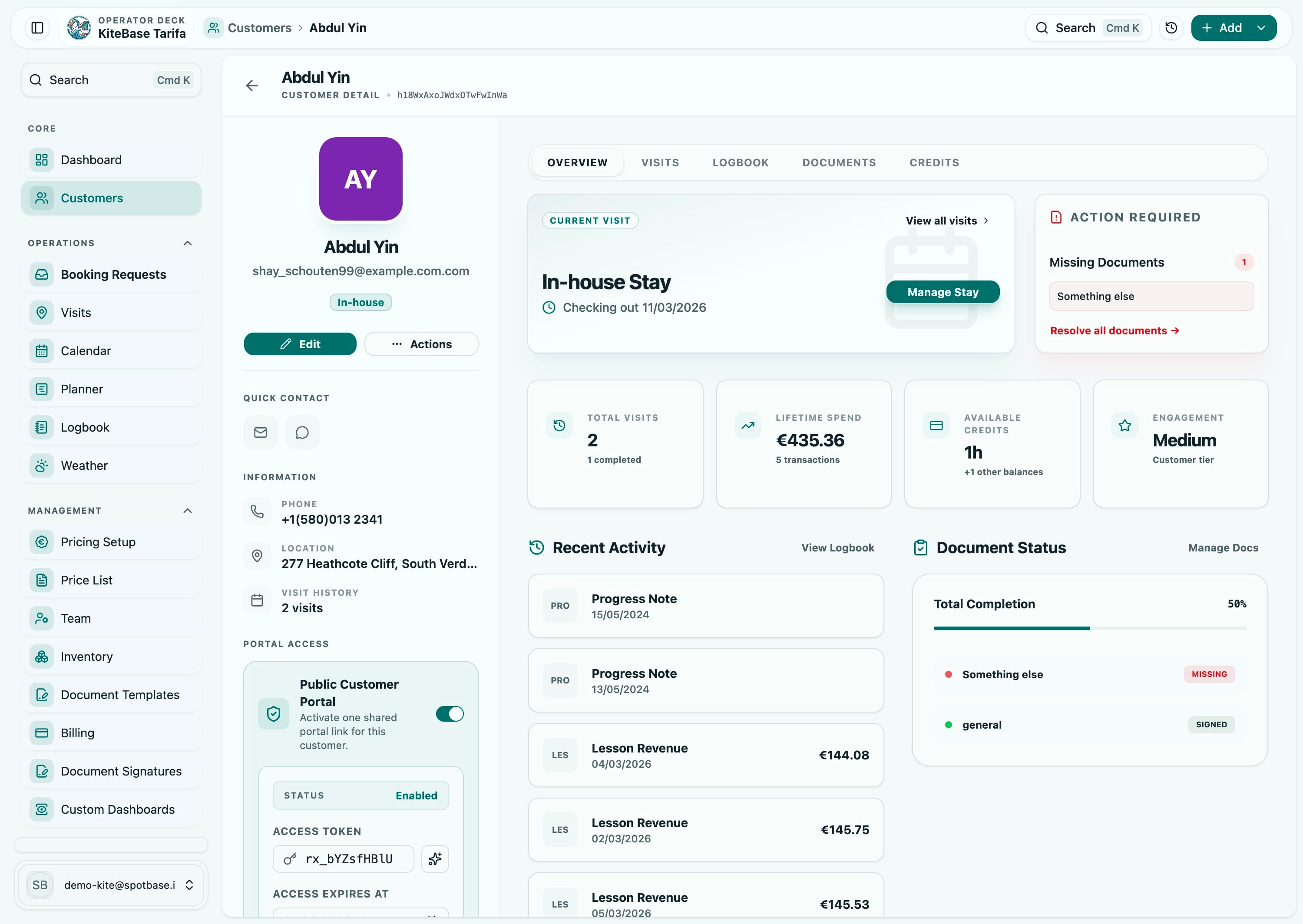The height and width of the screenshot is (924, 1303).
Task: Click the quick contact email icon
Action: point(260,432)
